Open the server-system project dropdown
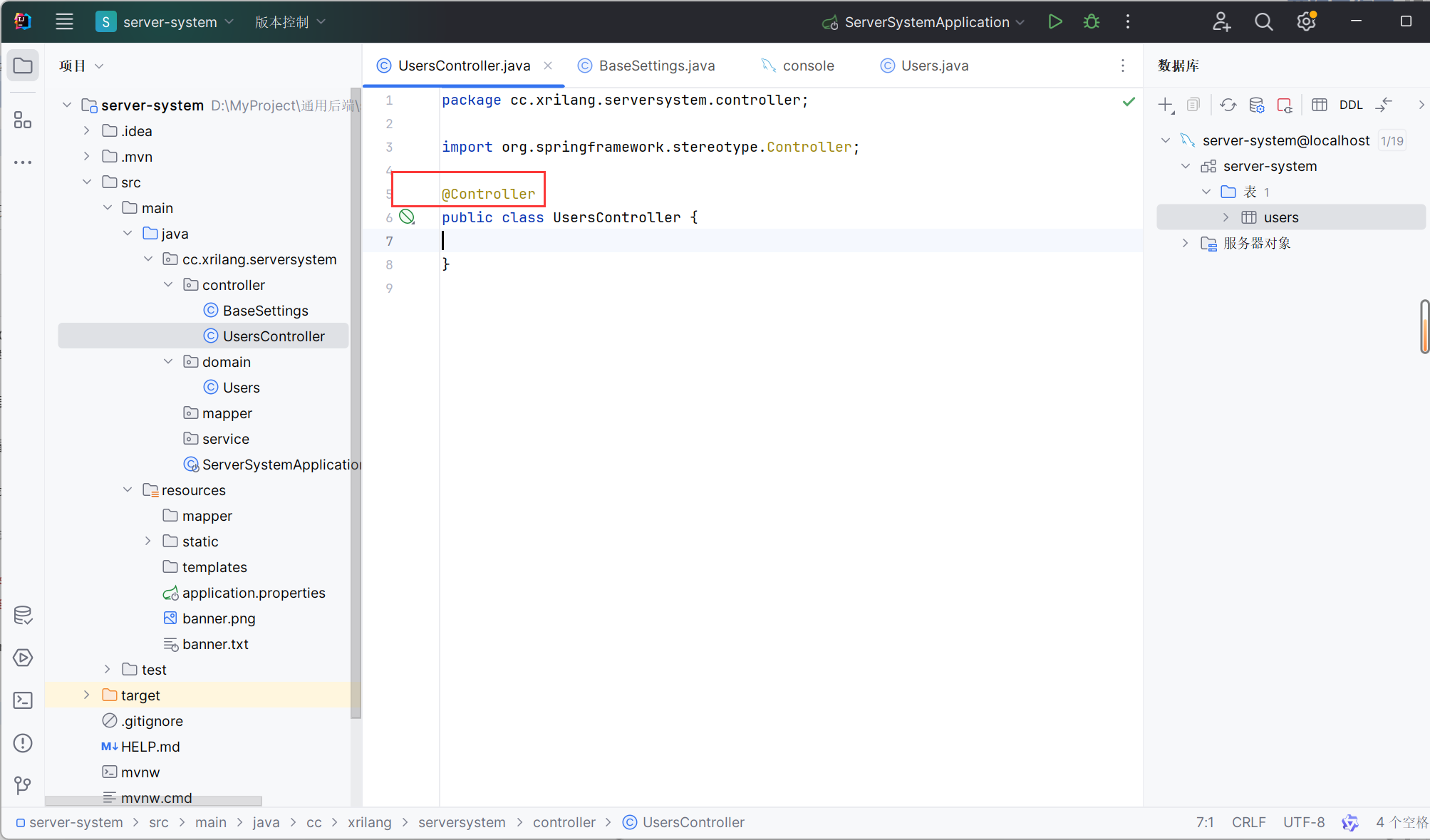 (165, 22)
